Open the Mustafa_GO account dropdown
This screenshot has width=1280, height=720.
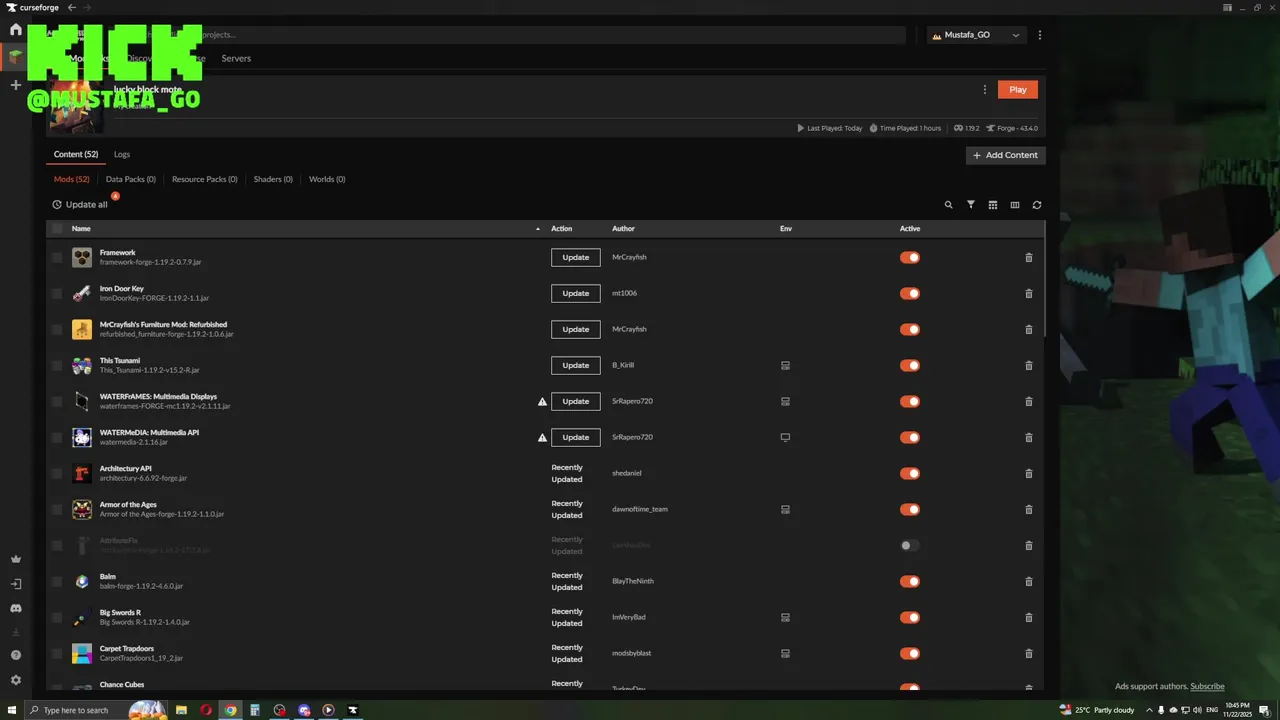coord(976,35)
